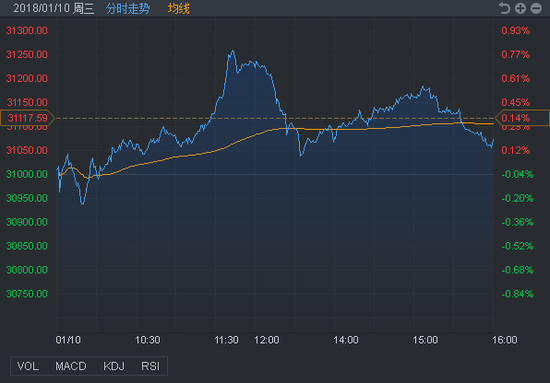The width and height of the screenshot is (550, 383).
Task: Click the 30900.00 price axis label
Action: pos(27,222)
